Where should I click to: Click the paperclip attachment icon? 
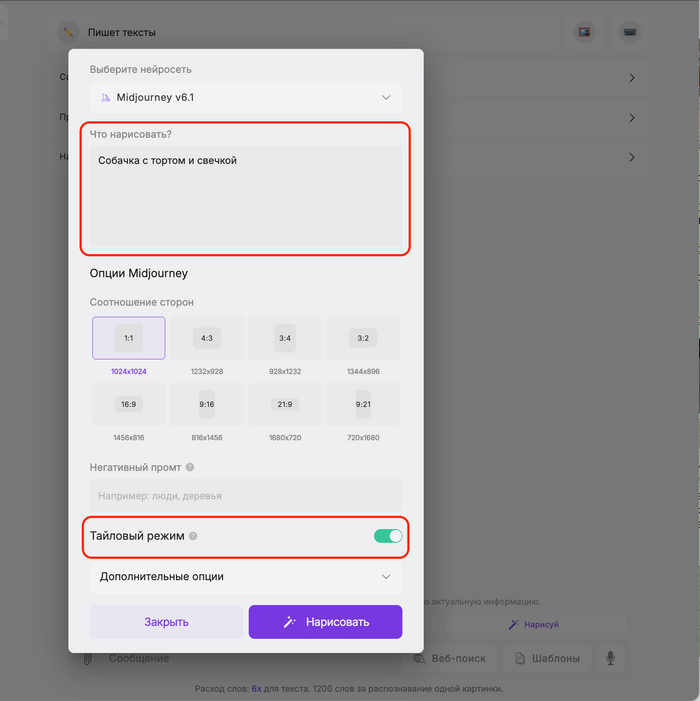88,658
